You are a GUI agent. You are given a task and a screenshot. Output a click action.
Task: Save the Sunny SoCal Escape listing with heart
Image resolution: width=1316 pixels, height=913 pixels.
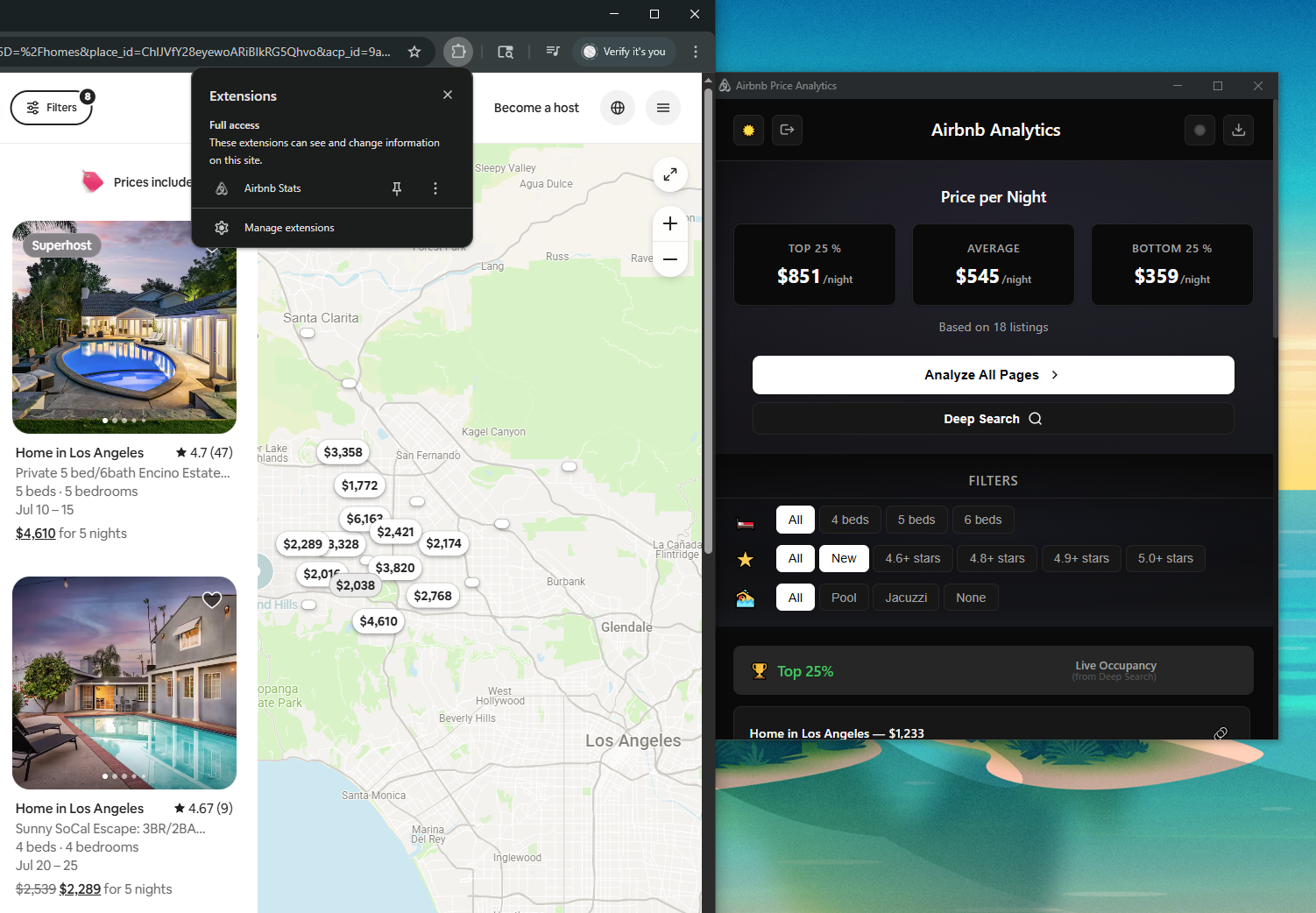coord(212,600)
